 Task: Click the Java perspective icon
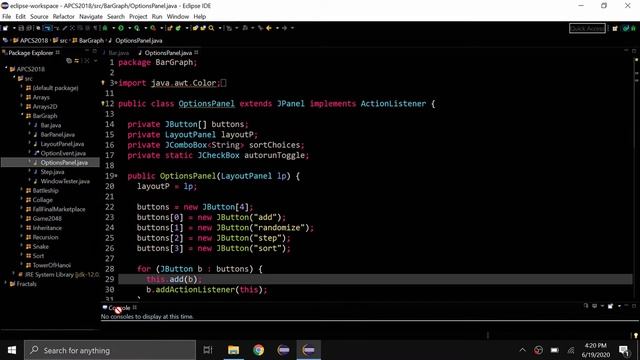[626, 28]
